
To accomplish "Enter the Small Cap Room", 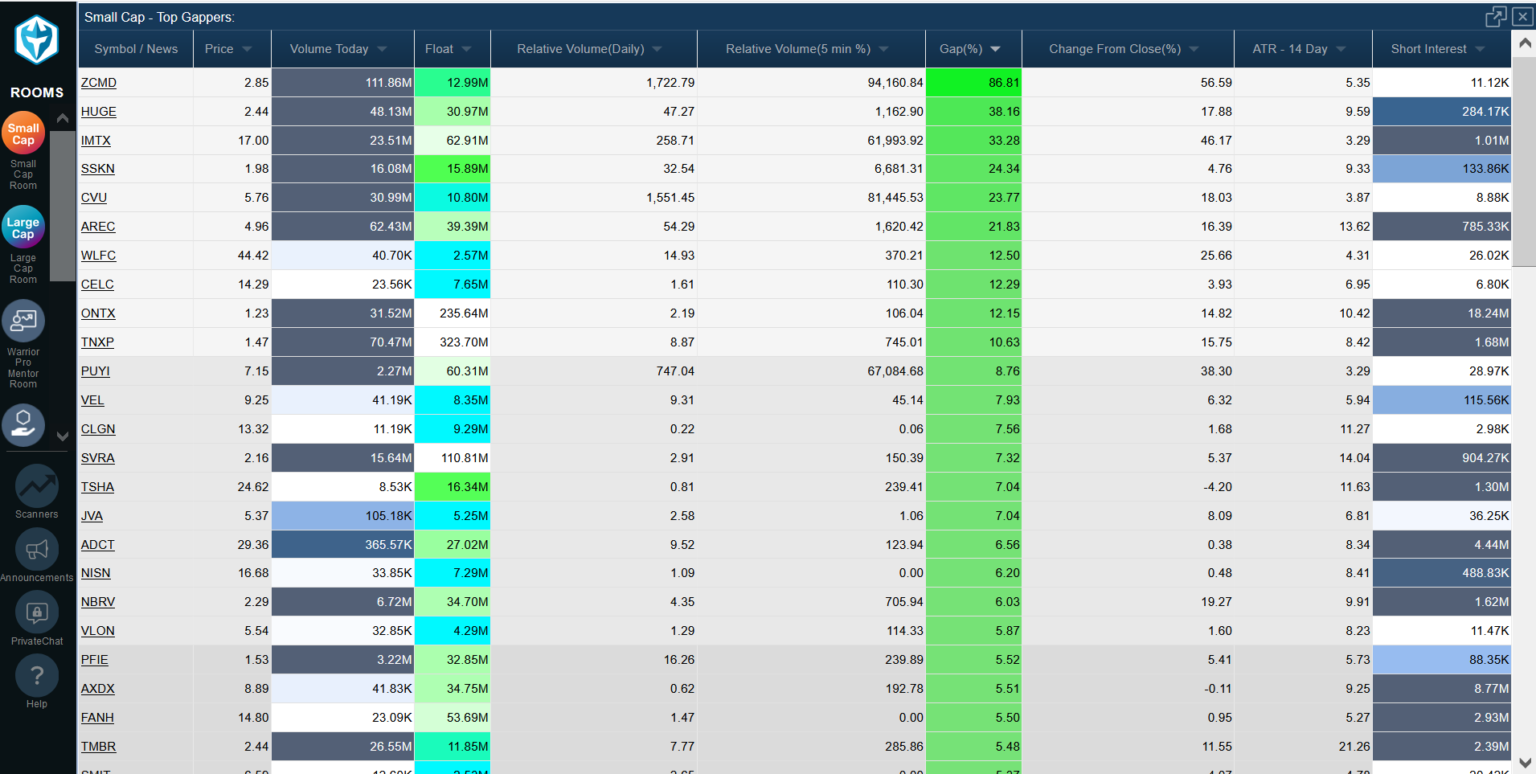I will point(23,131).
